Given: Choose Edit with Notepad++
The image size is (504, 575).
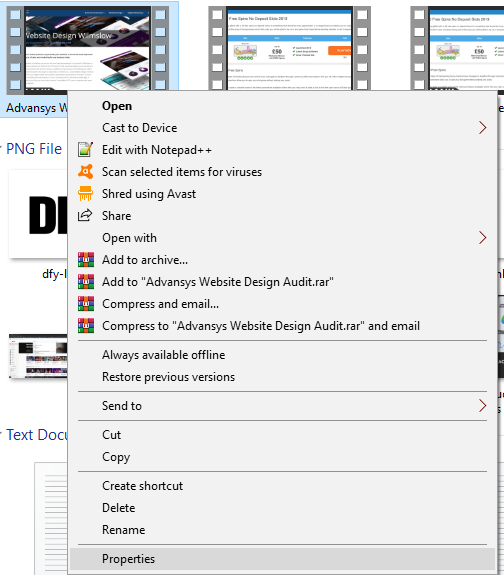Looking at the screenshot, I should pos(282,150).
